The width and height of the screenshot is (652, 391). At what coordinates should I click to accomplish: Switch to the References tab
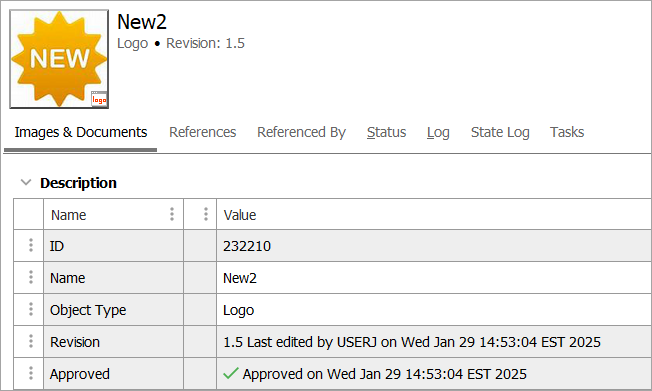coord(203,132)
